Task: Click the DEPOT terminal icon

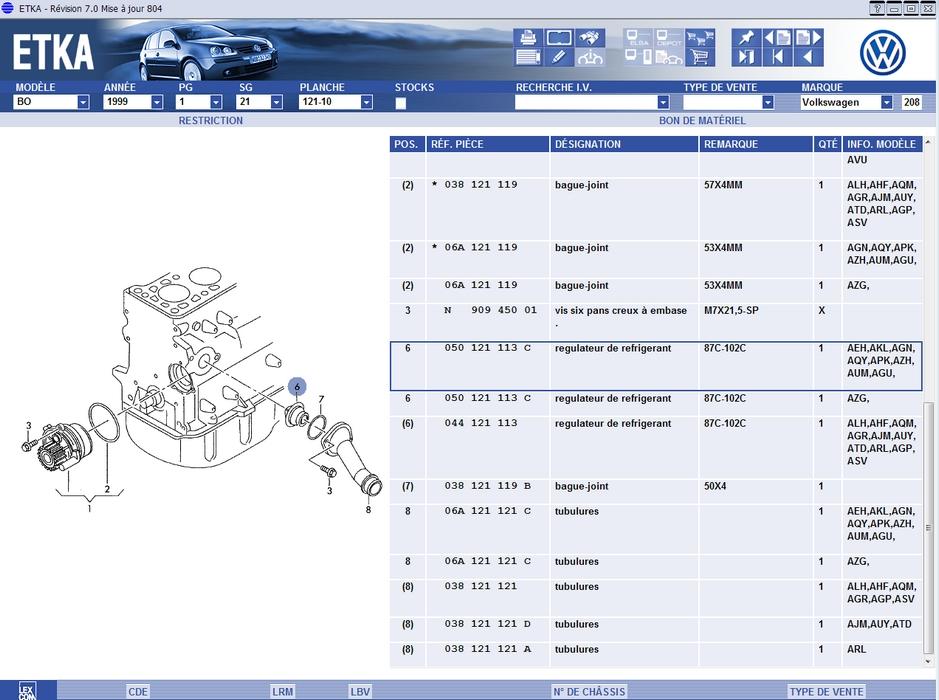Action: point(669,38)
